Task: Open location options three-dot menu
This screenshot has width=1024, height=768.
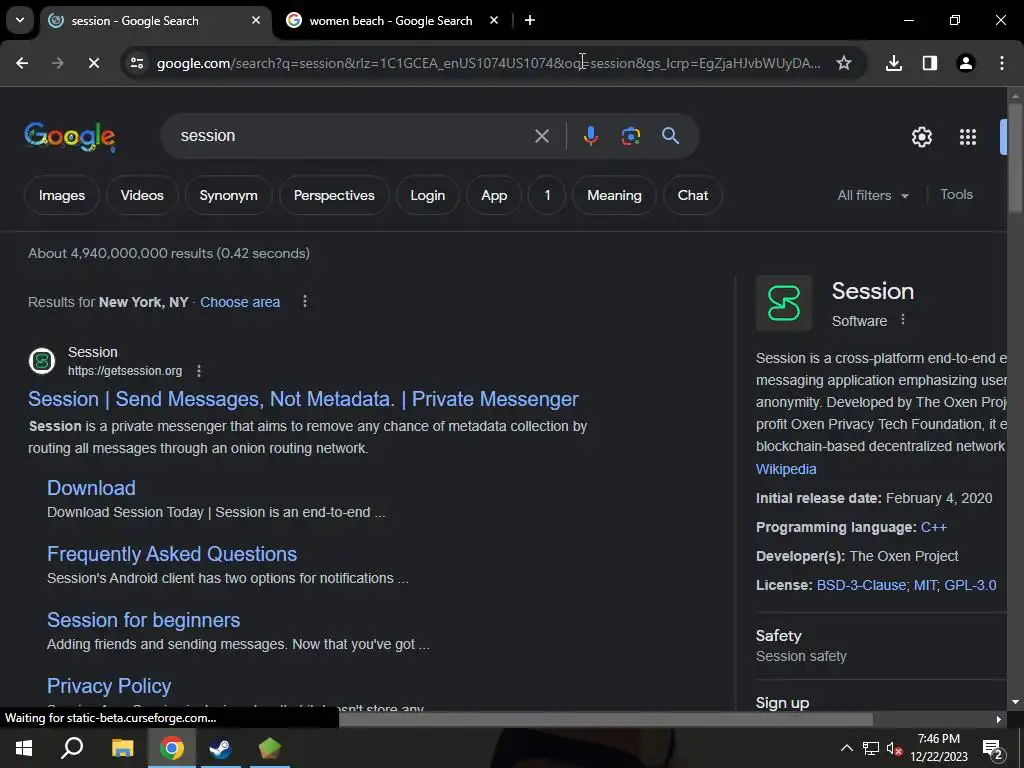Action: pos(304,302)
